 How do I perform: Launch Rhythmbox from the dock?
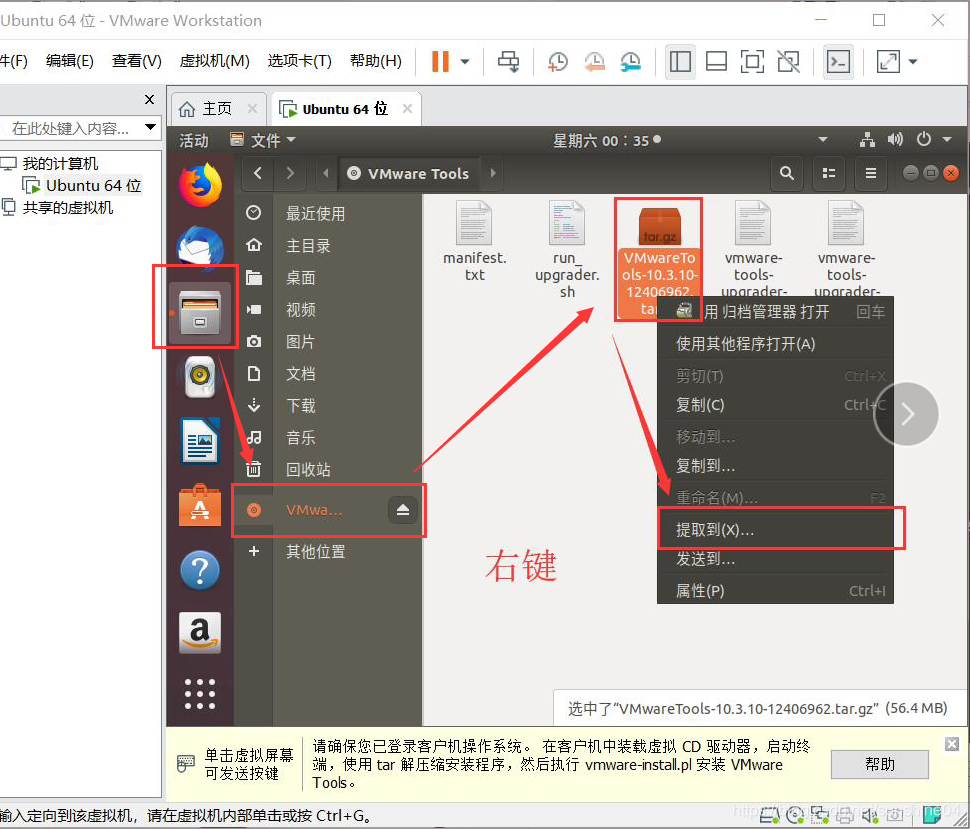click(x=199, y=377)
